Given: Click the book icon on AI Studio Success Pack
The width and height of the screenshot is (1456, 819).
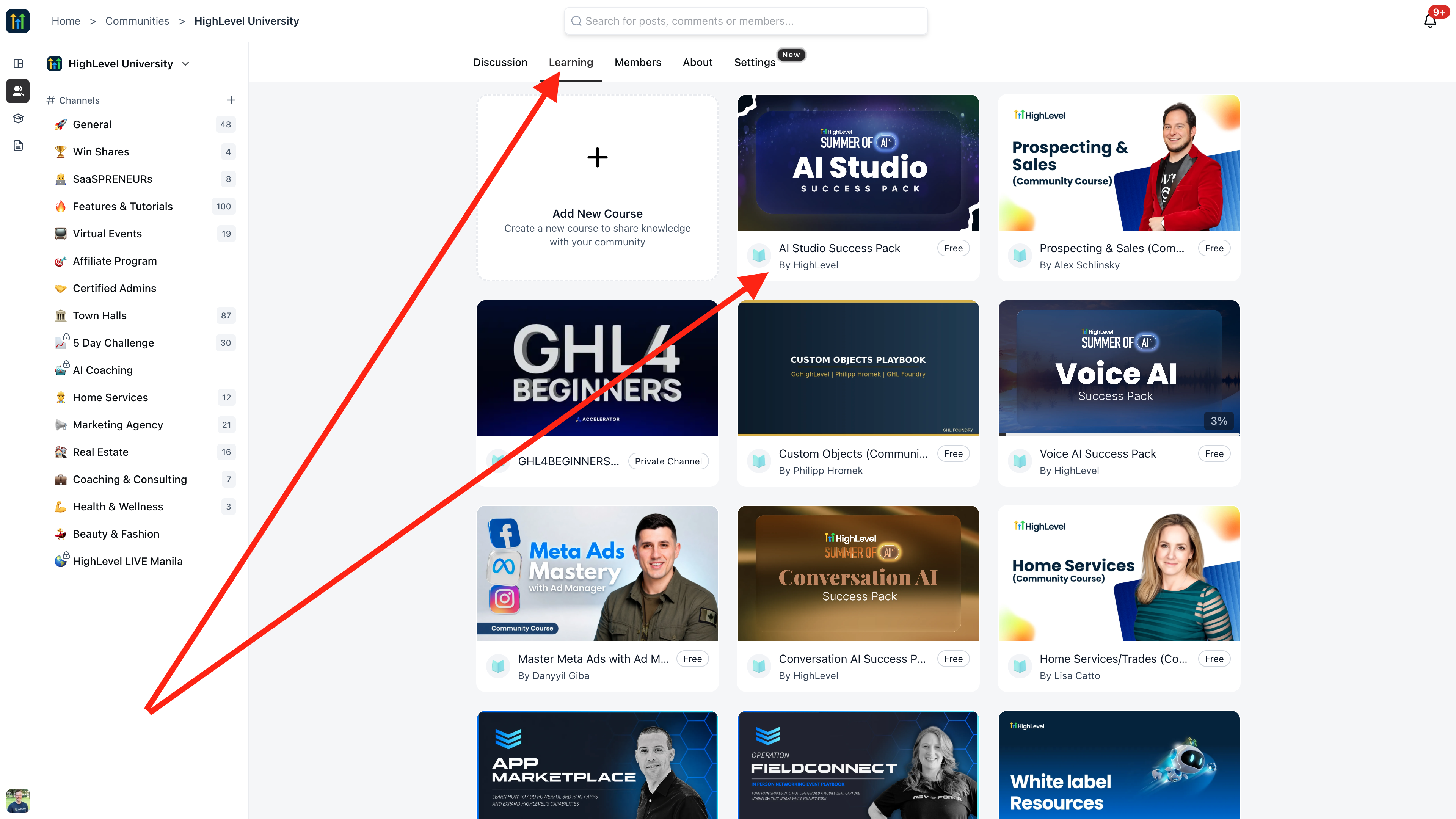Looking at the screenshot, I should (759, 256).
